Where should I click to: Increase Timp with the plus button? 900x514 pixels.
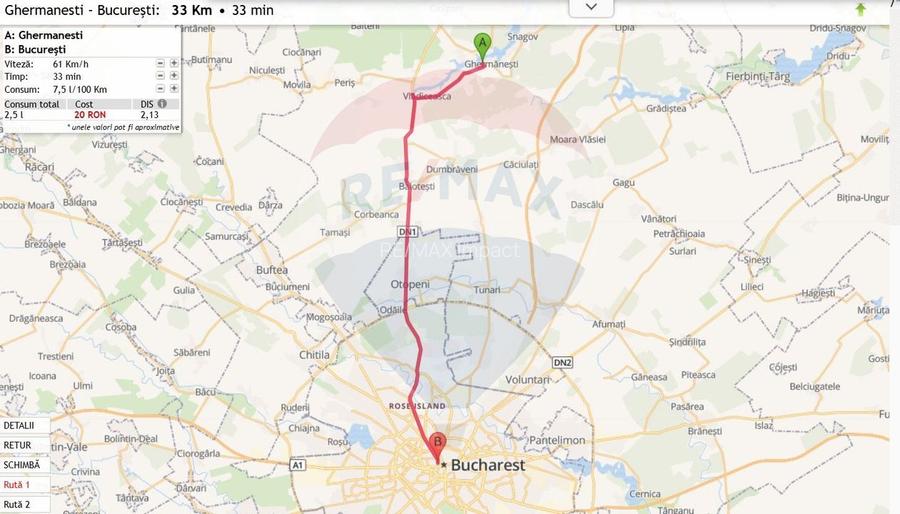click(x=174, y=76)
